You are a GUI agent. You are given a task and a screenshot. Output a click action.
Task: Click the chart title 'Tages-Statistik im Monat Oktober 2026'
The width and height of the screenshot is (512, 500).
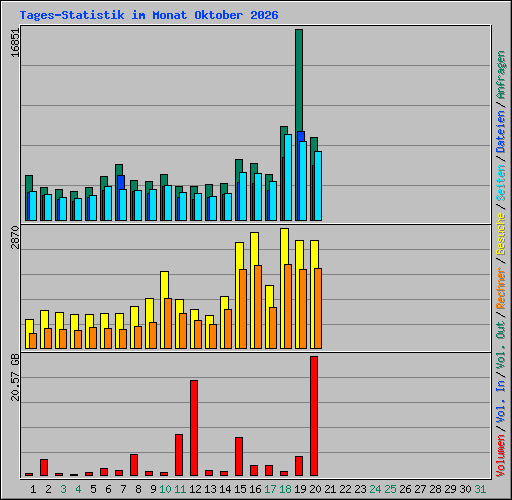149,15
